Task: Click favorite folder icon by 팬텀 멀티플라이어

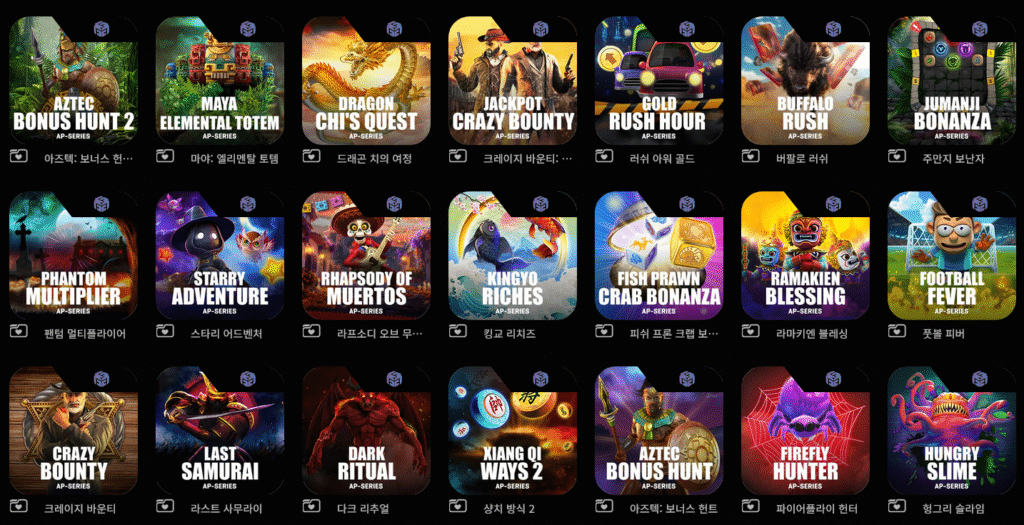Action: (x=18, y=331)
